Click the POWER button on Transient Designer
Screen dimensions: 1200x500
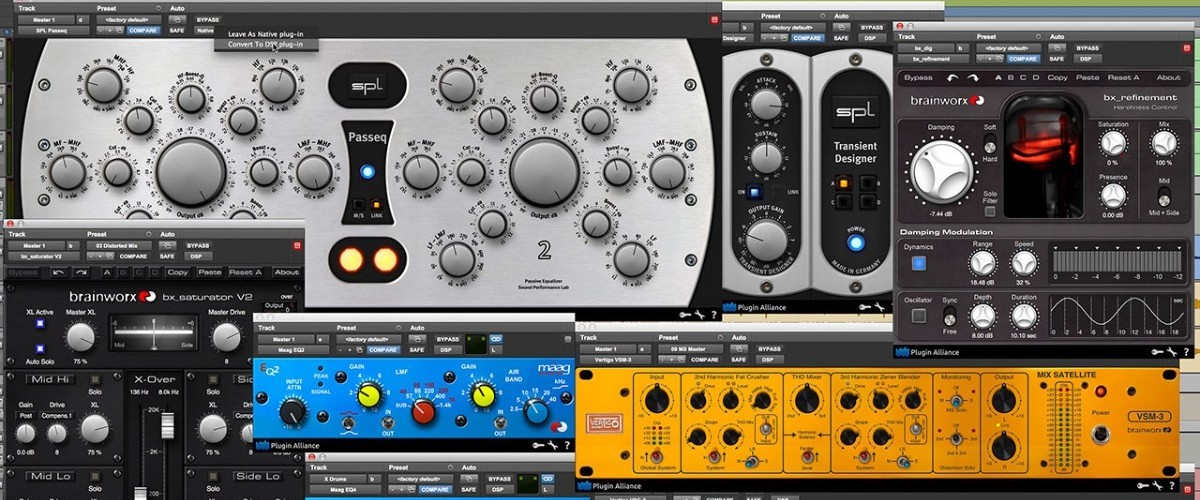(x=856, y=242)
